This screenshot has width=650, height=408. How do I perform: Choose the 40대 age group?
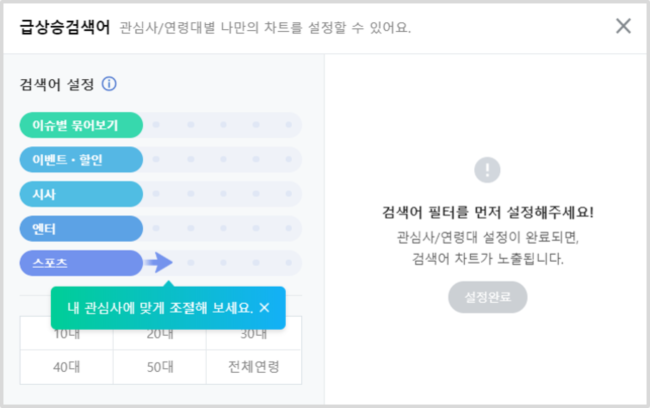(66, 367)
